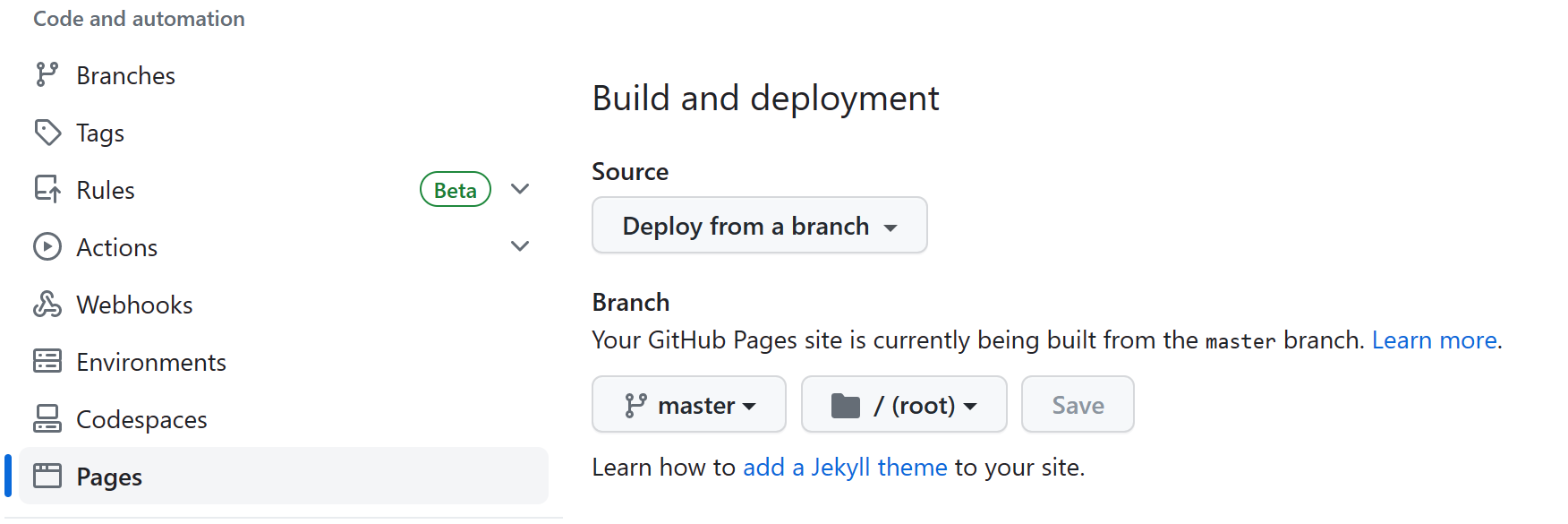Screen dimensions: 1568x524
Task: Click the Tags label icon
Action: (47, 133)
